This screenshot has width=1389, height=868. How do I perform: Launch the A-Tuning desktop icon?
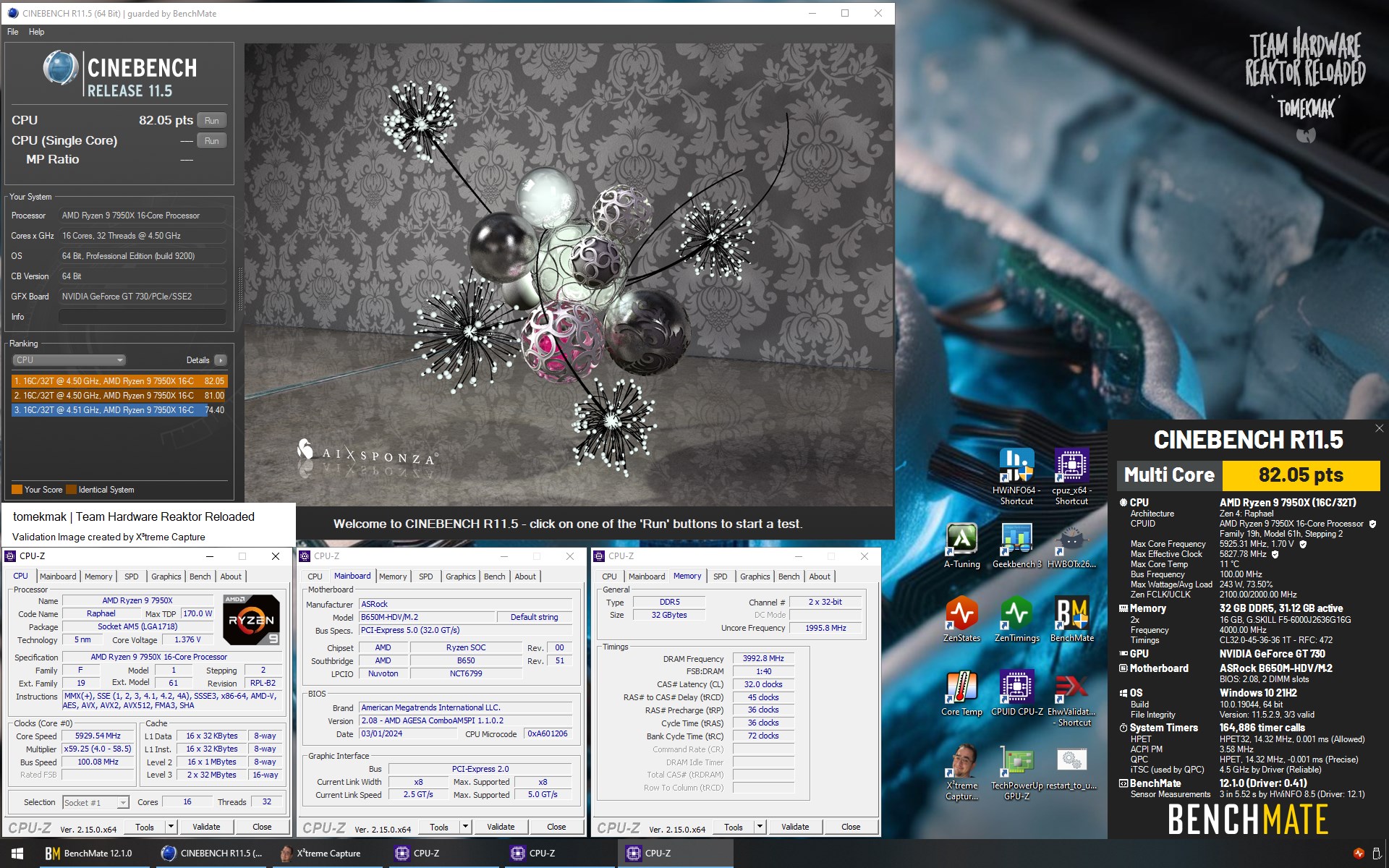961,546
